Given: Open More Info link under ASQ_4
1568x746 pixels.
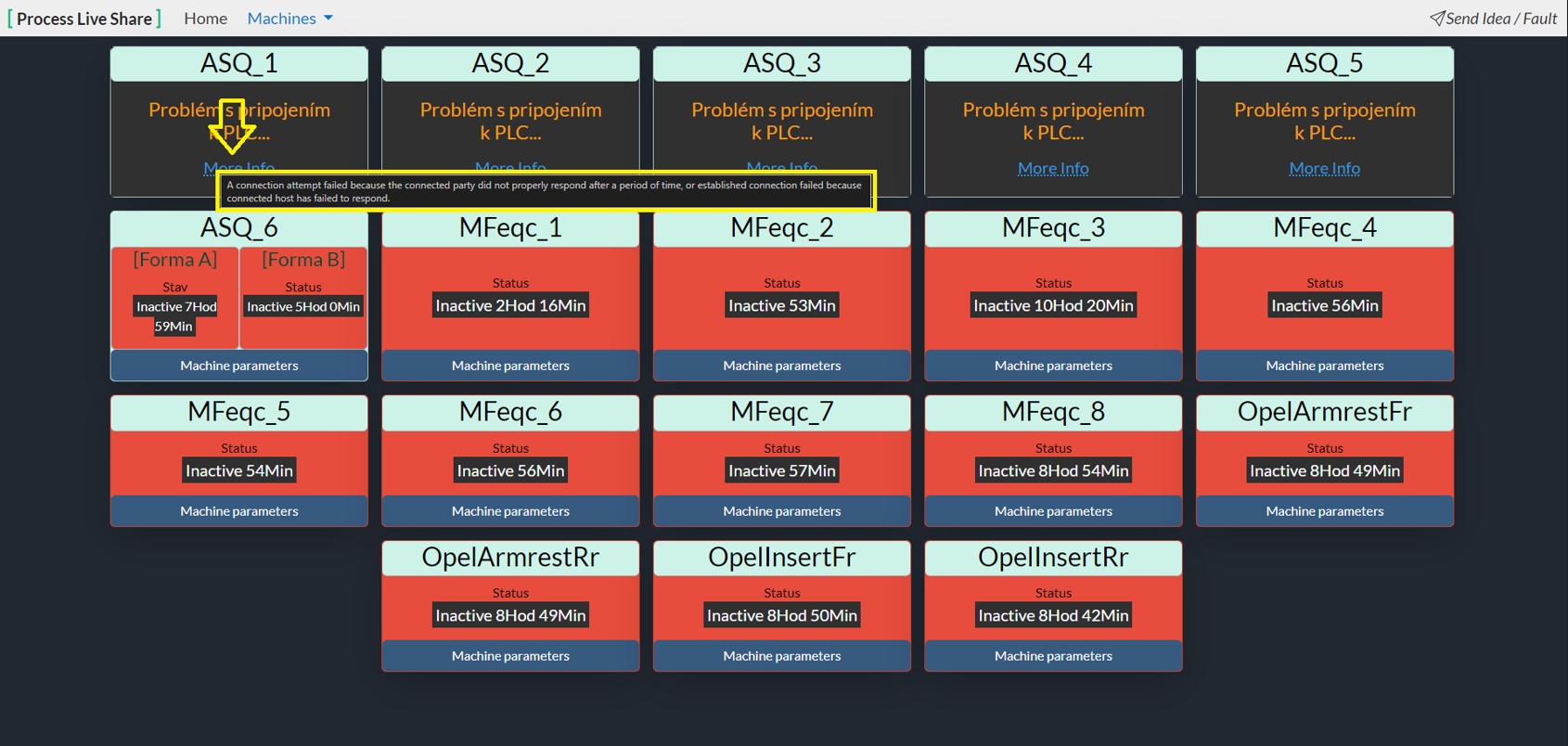Looking at the screenshot, I should (x=1053, y=168).
